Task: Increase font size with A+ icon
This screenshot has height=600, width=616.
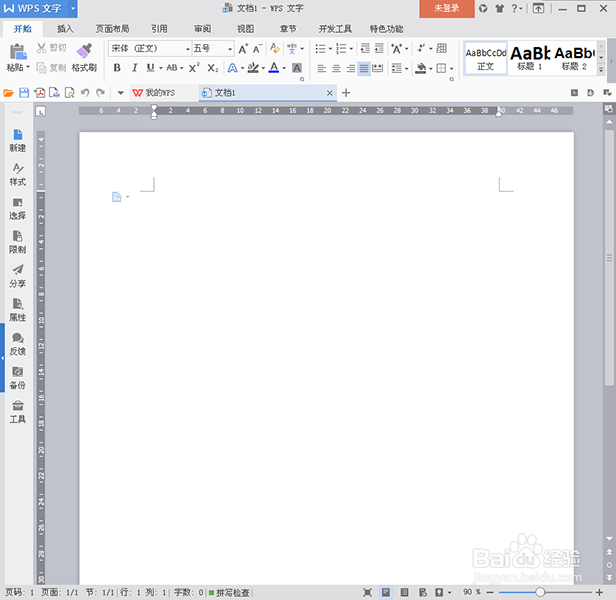Action: (x=243, y=49)
